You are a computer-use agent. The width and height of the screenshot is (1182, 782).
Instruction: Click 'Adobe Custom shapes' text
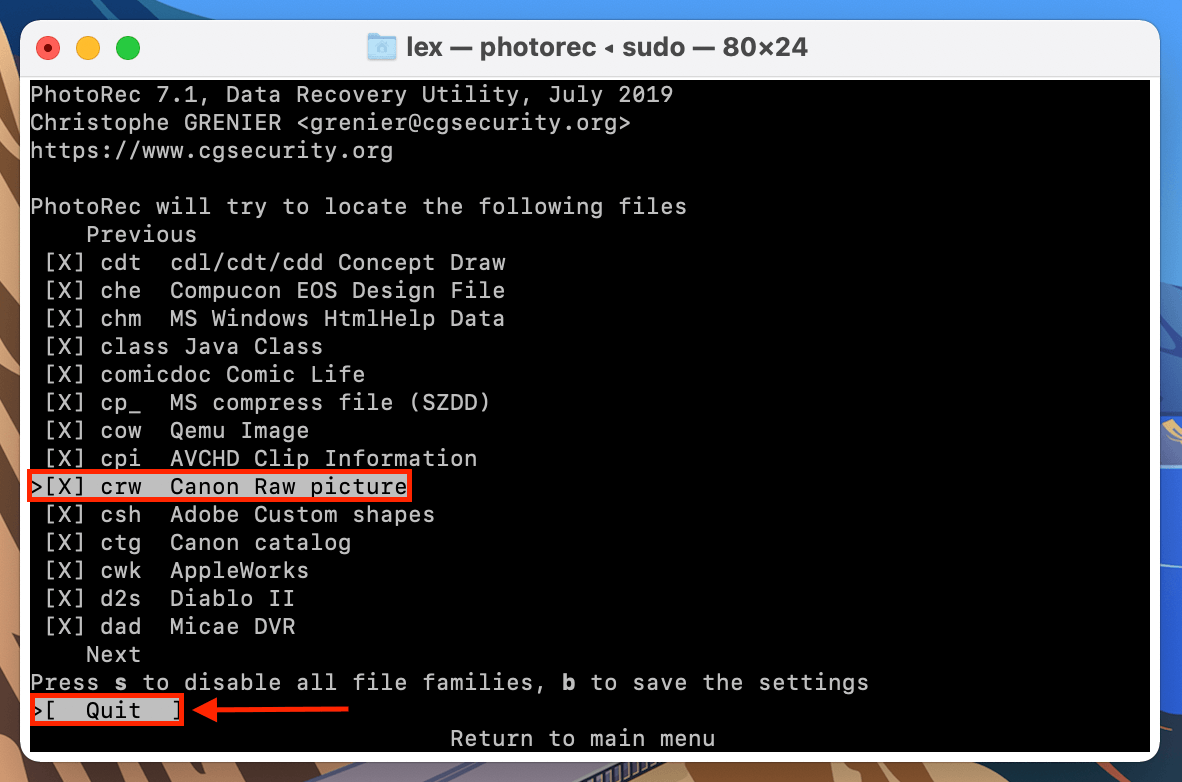302,514
